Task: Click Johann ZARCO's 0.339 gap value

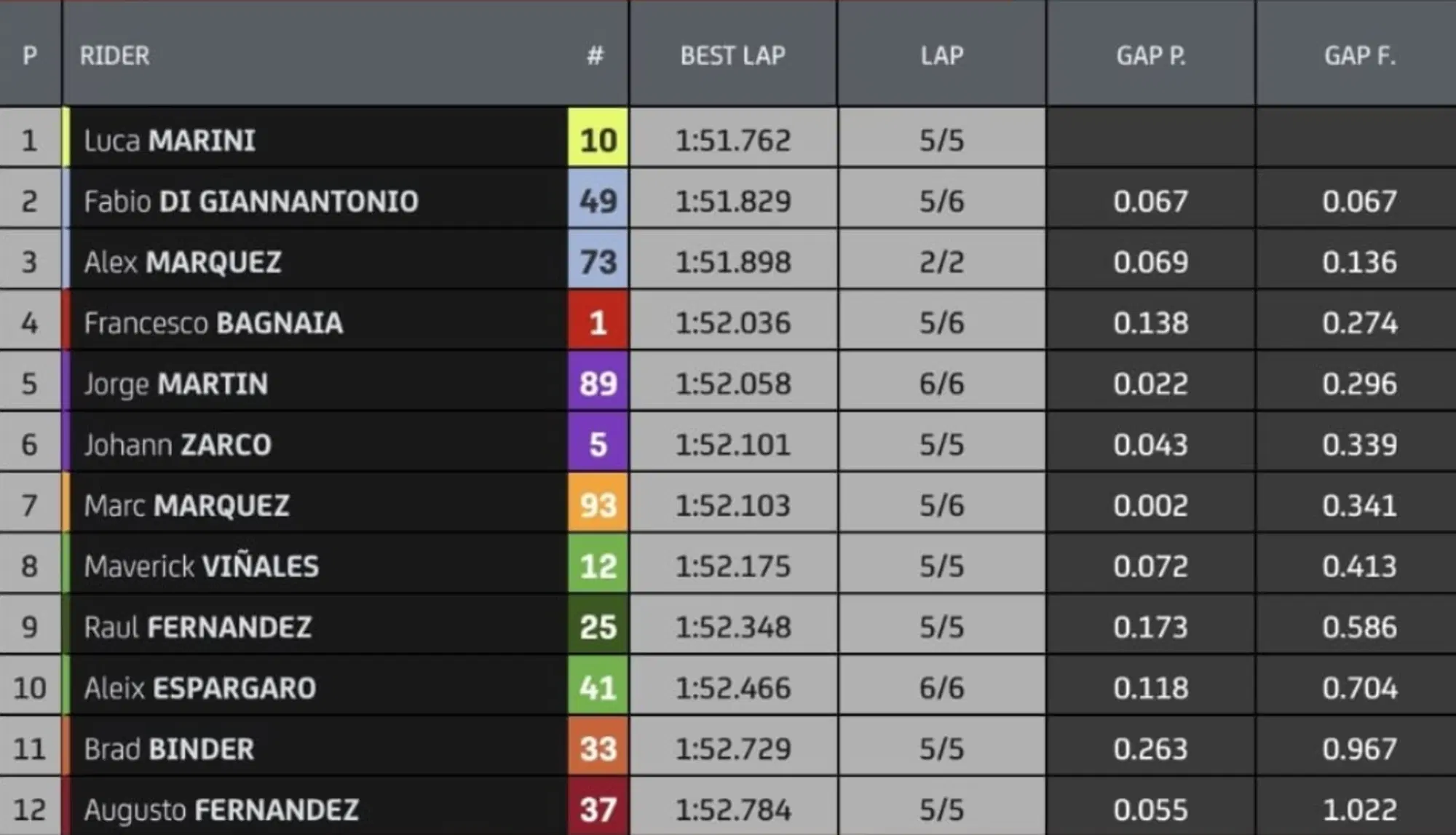Action: click(1359, 445)
